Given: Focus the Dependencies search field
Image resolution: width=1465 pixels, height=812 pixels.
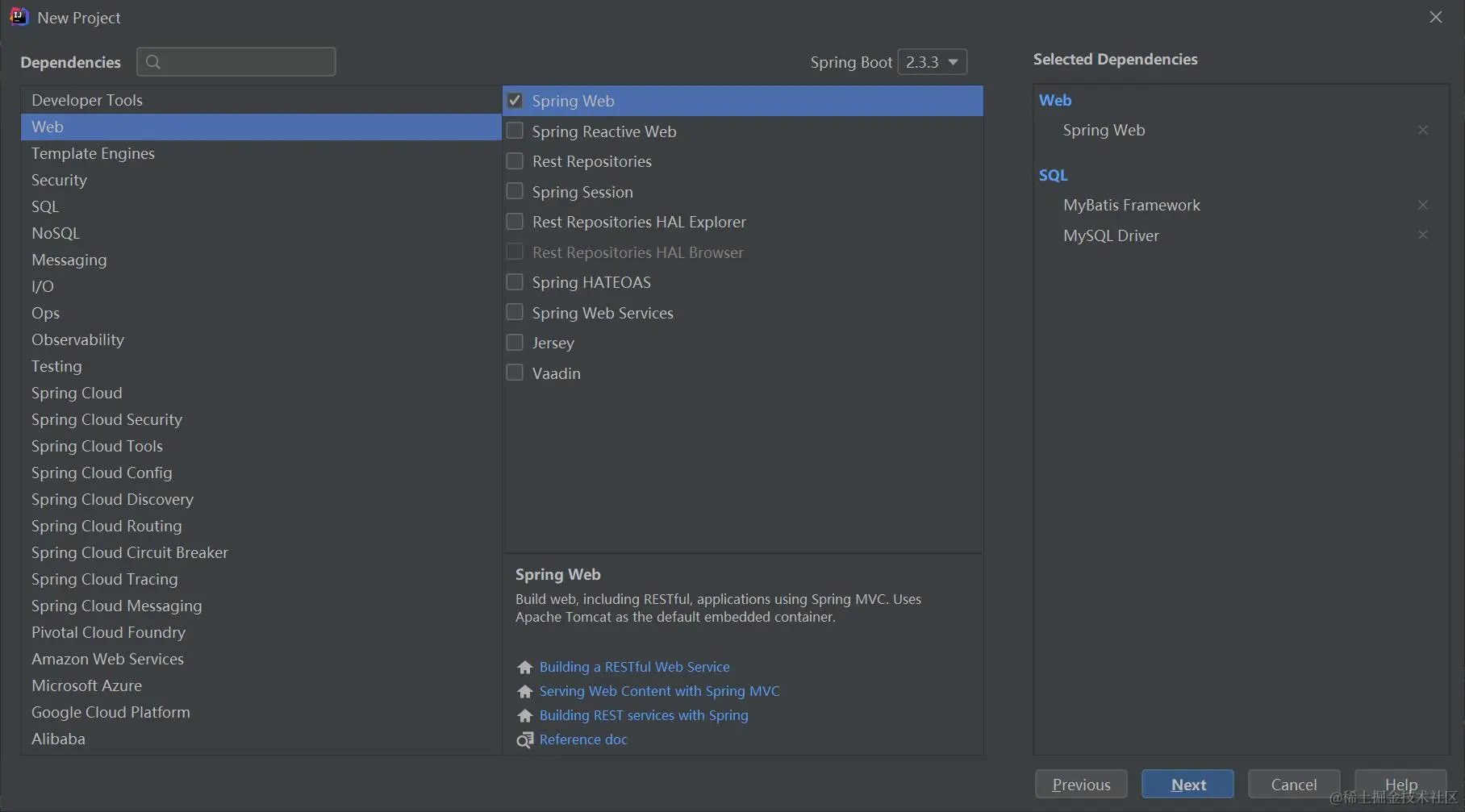Looking at the screenshot, I should click(236, 61).
